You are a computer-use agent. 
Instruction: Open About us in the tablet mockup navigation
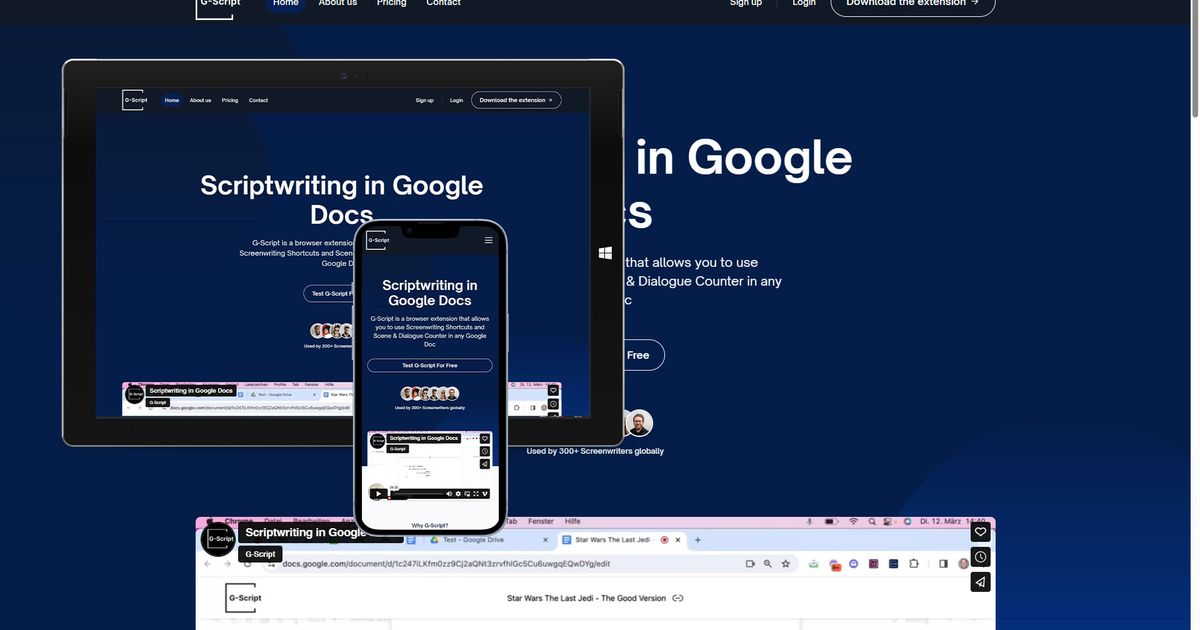[x=201, y=100]
